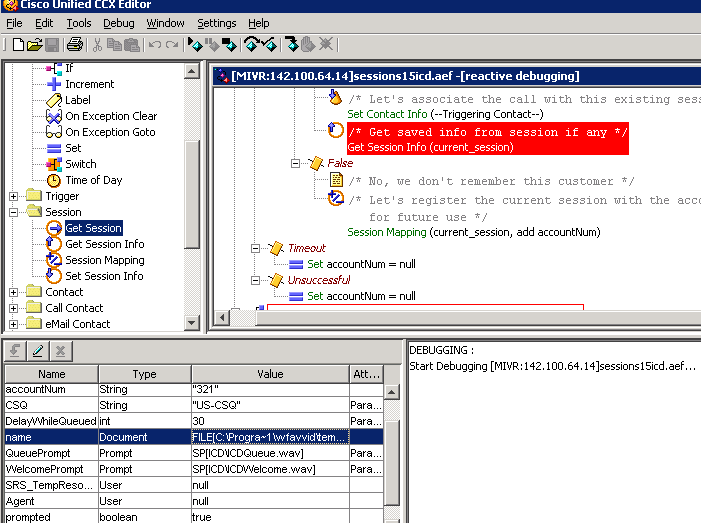Screen dimensions: 701x523
Task: Open the Tools menu
Action: pos(79,23)
